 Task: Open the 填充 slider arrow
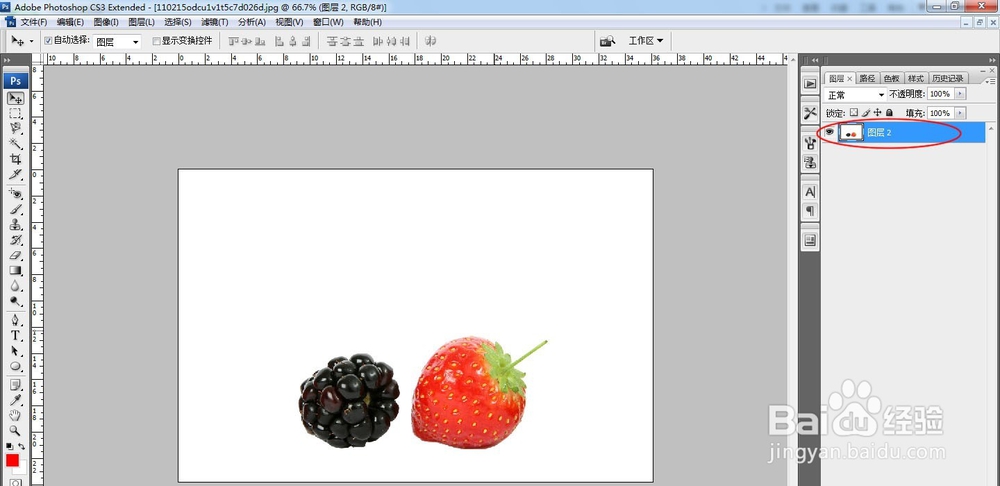click(960, 113)
